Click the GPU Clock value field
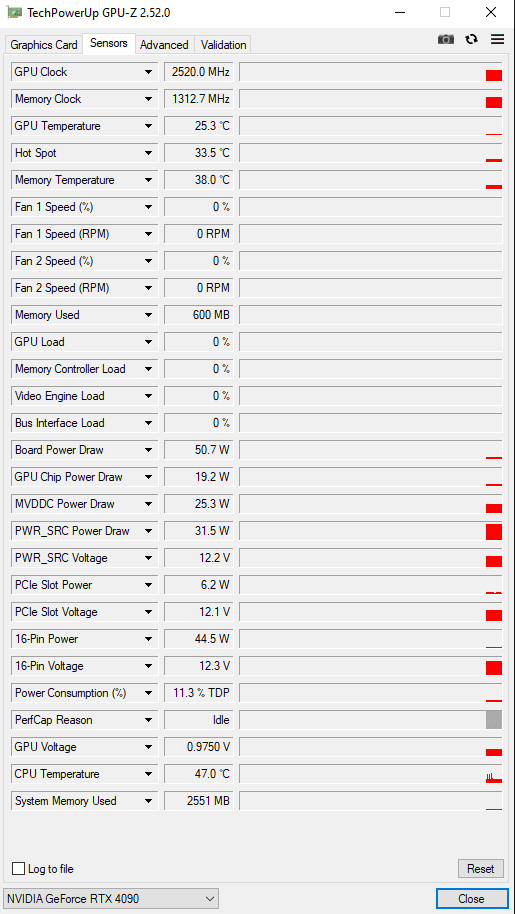 [x=199, y=72]
